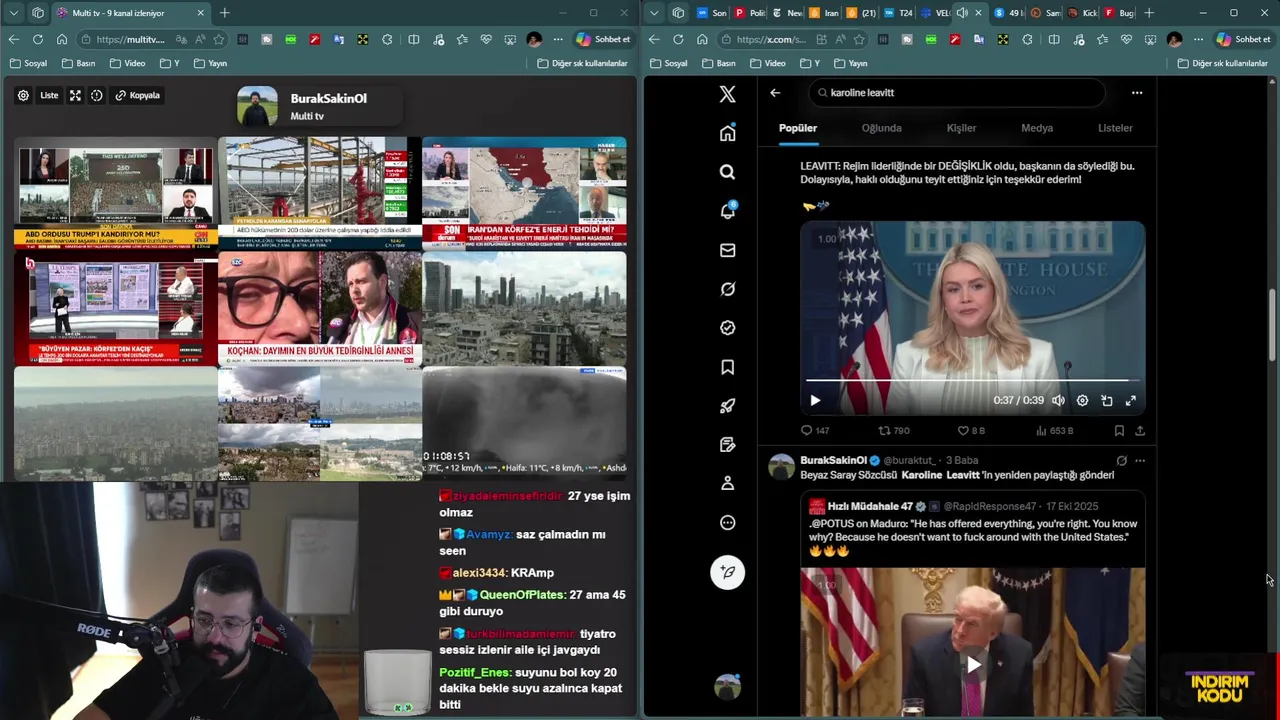Open the Koçhan interview stream thumbnail
This screenshot has height=720, width=1280.
[320, 308]
